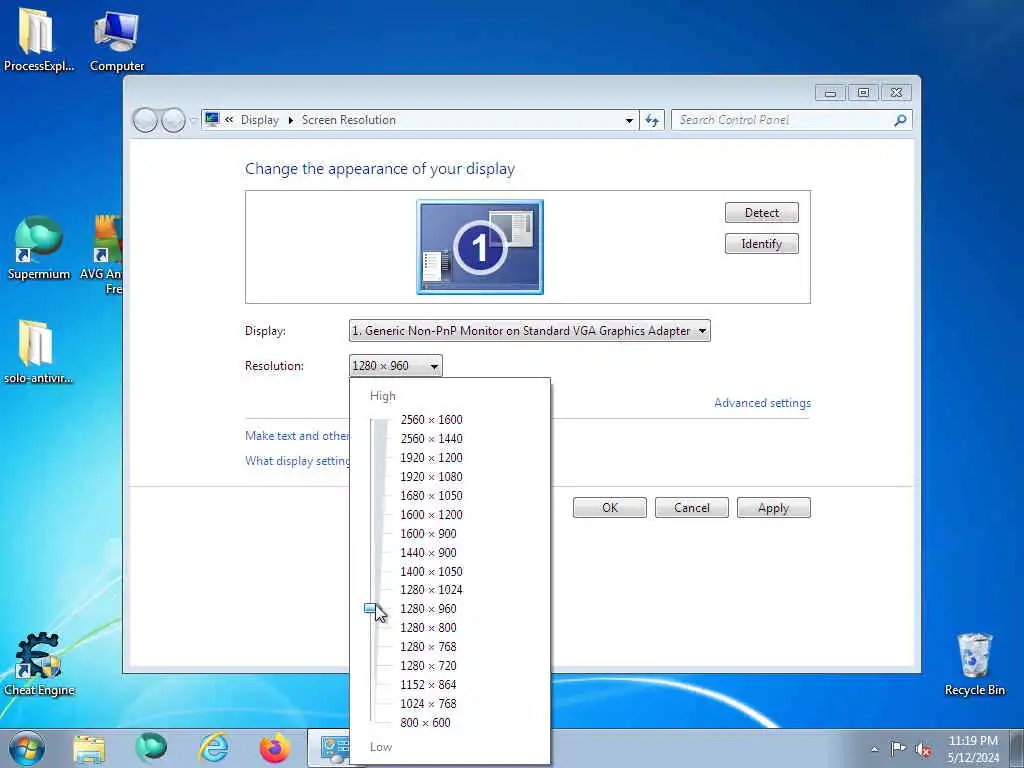1024x768 pixels.
Task: Go forward in Control Panel navigation
Action: coord(173,120)
